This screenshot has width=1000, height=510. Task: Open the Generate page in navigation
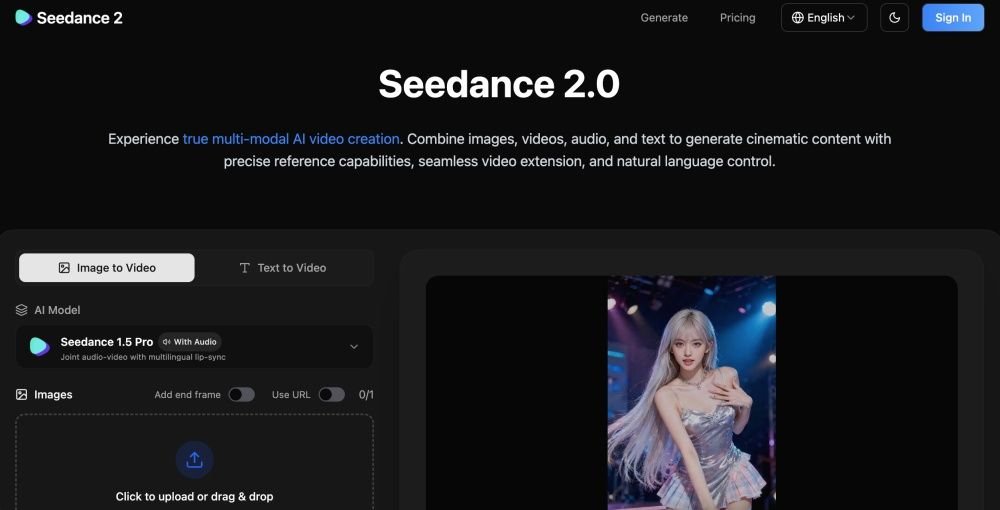tap(664, 18)
